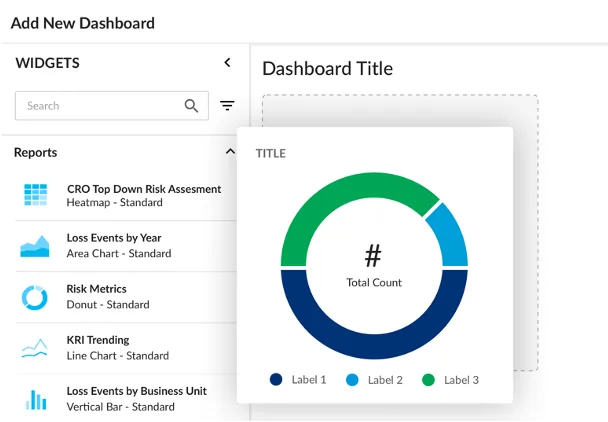Click the vertical bar icon for Loss Events by Business Unit
Screen dimensions: 608x422
click(x=36, y=400)
